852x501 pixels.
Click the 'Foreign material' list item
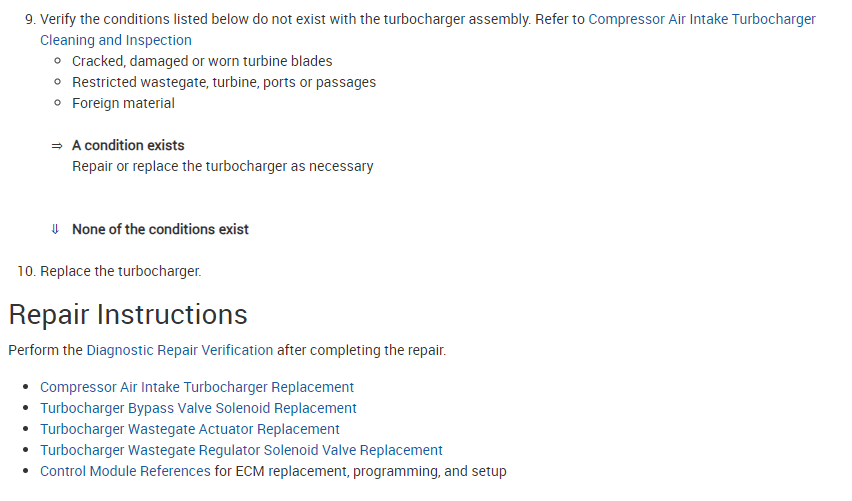tap(123, 103)
